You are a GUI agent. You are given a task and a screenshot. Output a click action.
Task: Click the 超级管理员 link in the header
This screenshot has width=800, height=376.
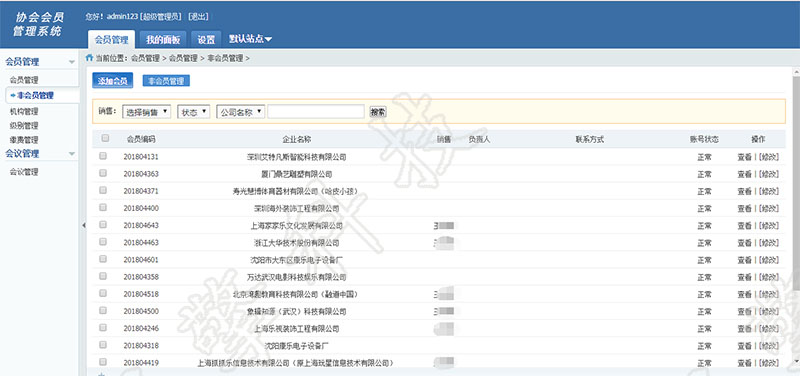[x=161, y=16]
